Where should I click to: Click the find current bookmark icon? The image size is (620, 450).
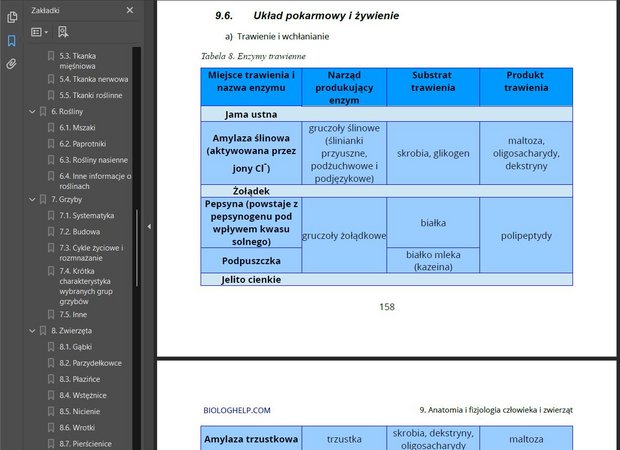click(x=63, y=32)
